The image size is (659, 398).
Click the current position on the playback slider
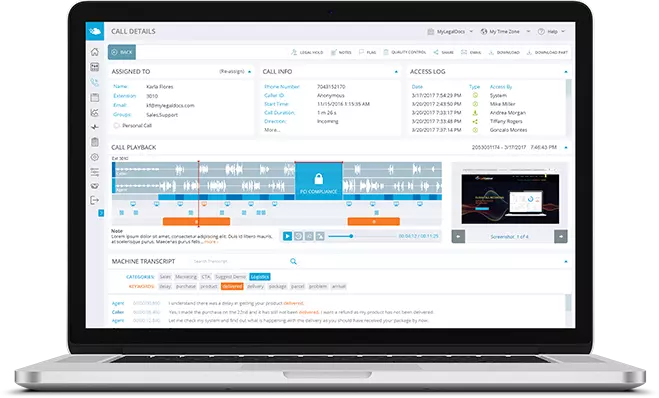point(351,236)
